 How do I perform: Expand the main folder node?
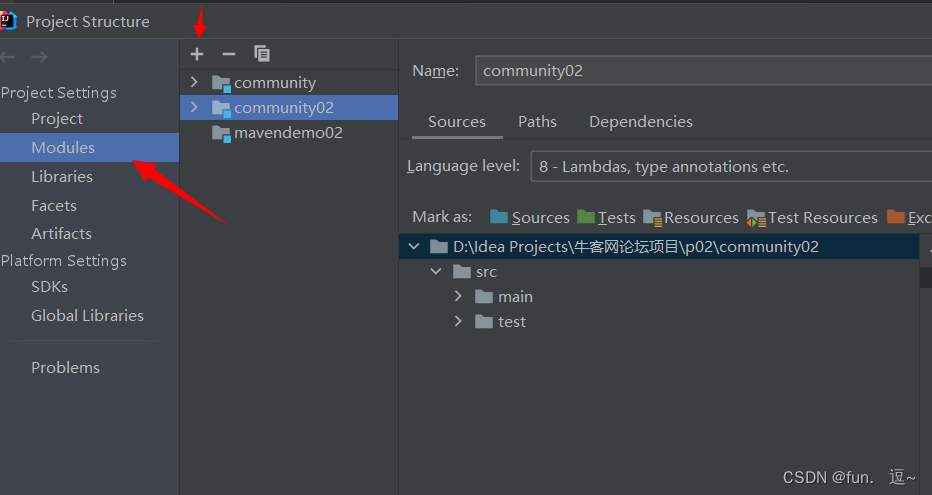(x=458, y=296)
